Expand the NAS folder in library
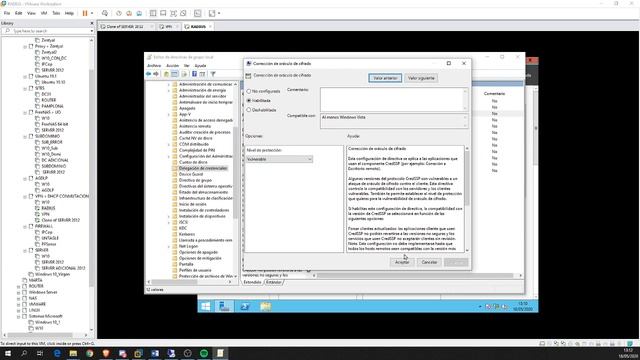This screenshot has width=640, height=360. click(19, 298)
